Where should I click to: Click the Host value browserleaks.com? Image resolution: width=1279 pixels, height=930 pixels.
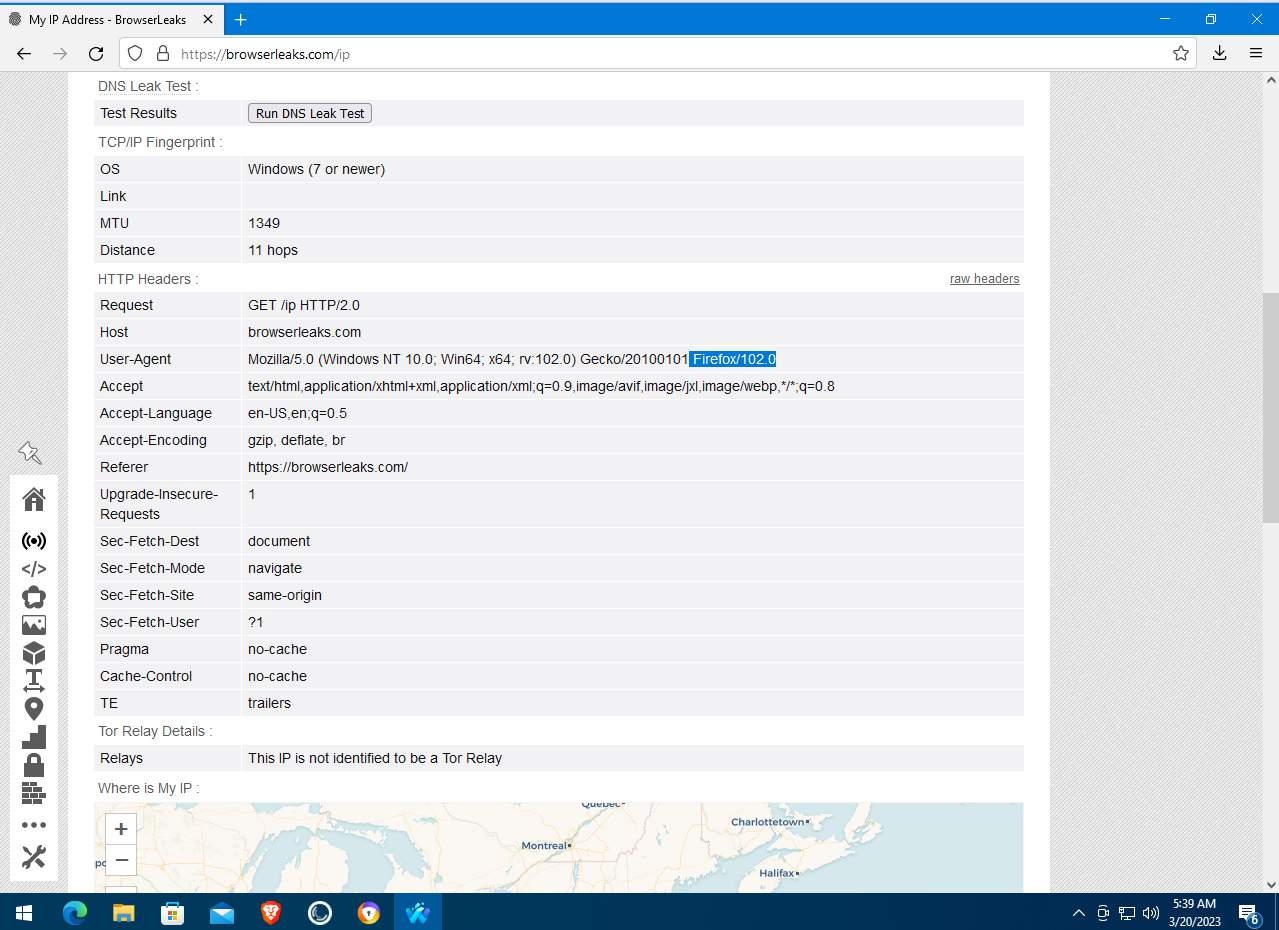coord(304,332)
